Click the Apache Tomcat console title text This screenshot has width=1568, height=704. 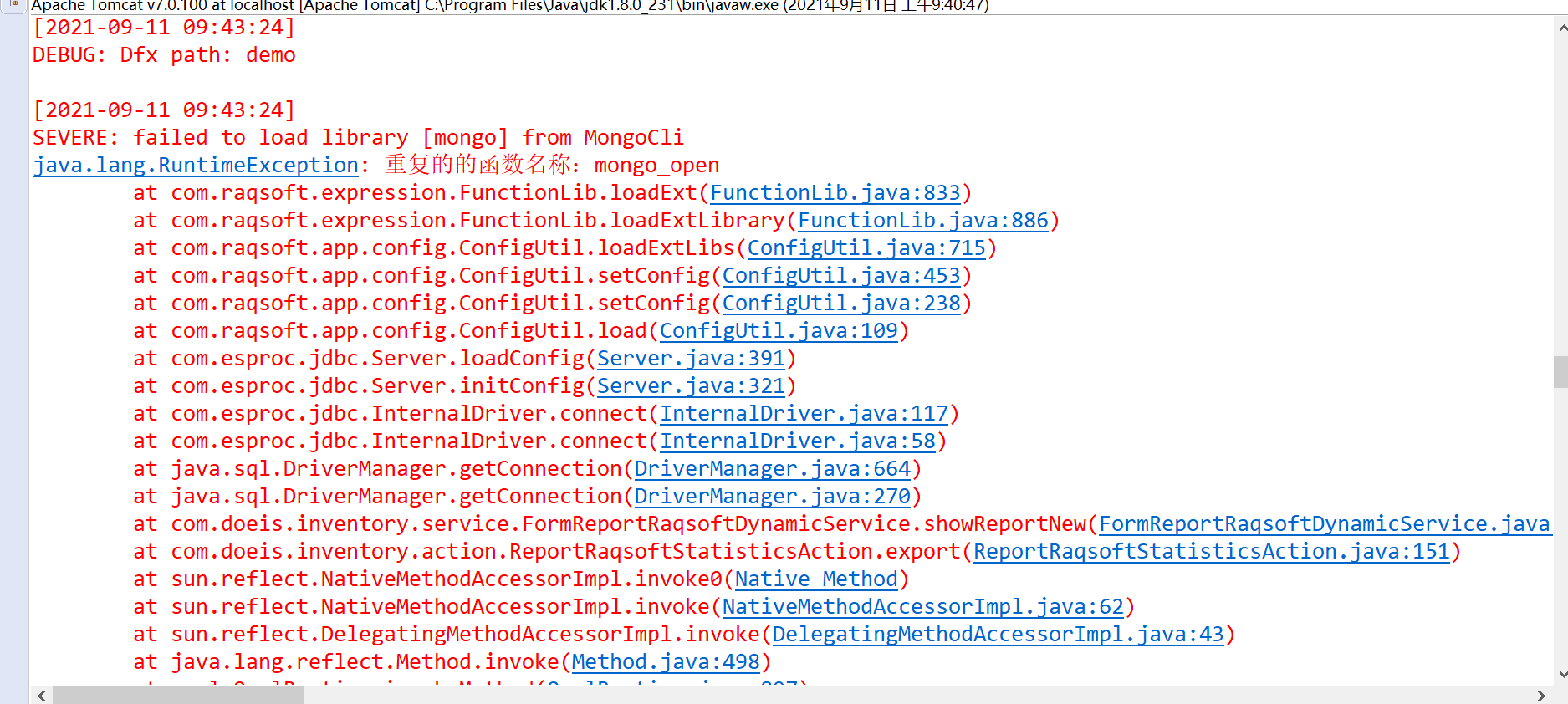pos(509,6)
